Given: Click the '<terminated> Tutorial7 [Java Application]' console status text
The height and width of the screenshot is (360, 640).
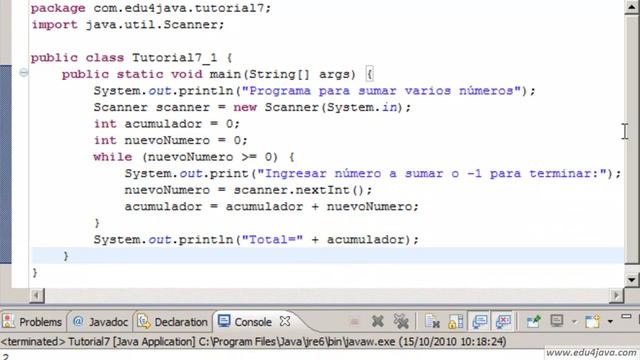Looking at the screenshot, I should tap(98, 341).
